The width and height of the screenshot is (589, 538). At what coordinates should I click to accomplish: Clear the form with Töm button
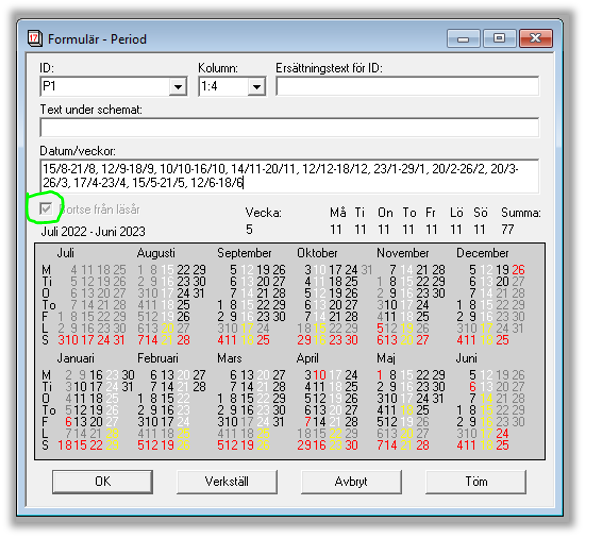tap(476, 482)
